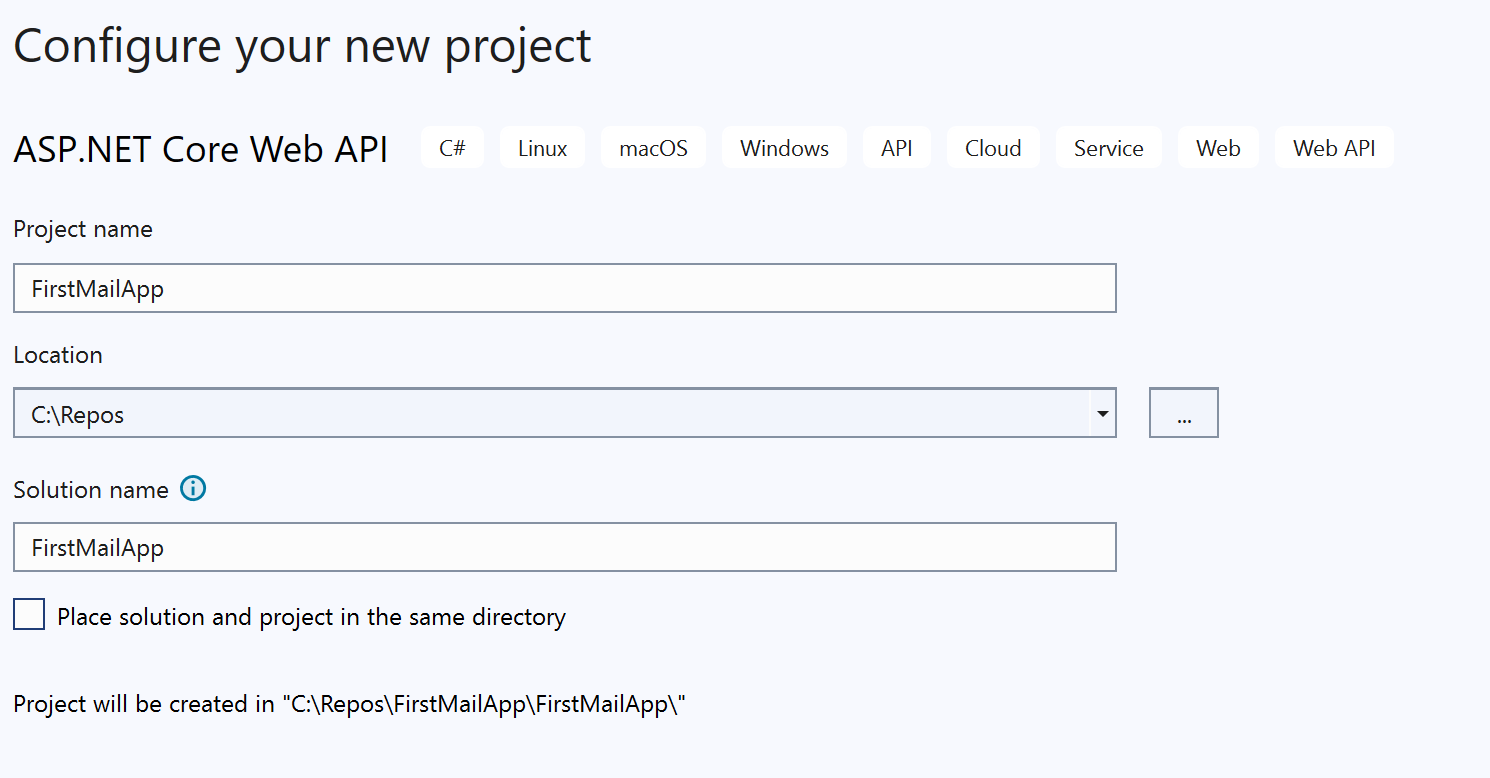Click the 'Configure your new project' heading
1490x778 pixels.
pos(302,46)
